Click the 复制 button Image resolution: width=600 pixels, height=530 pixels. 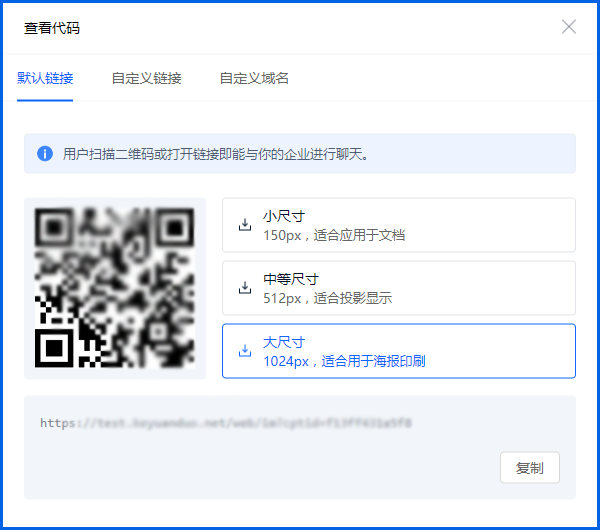click(530, 468)
